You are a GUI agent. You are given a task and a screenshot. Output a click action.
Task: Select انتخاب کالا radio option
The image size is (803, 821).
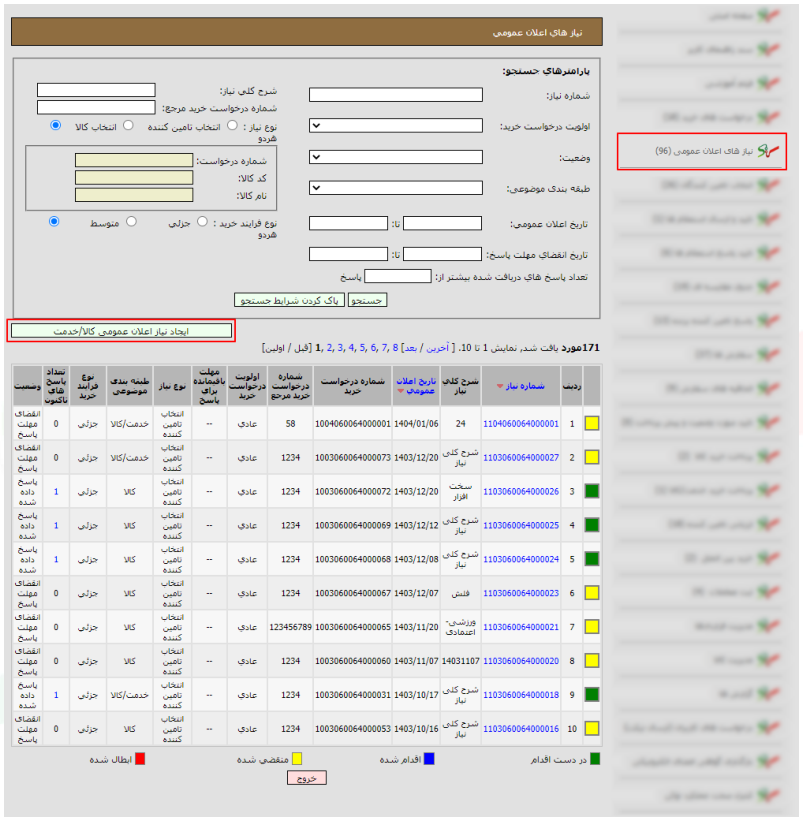coord(128,126)
